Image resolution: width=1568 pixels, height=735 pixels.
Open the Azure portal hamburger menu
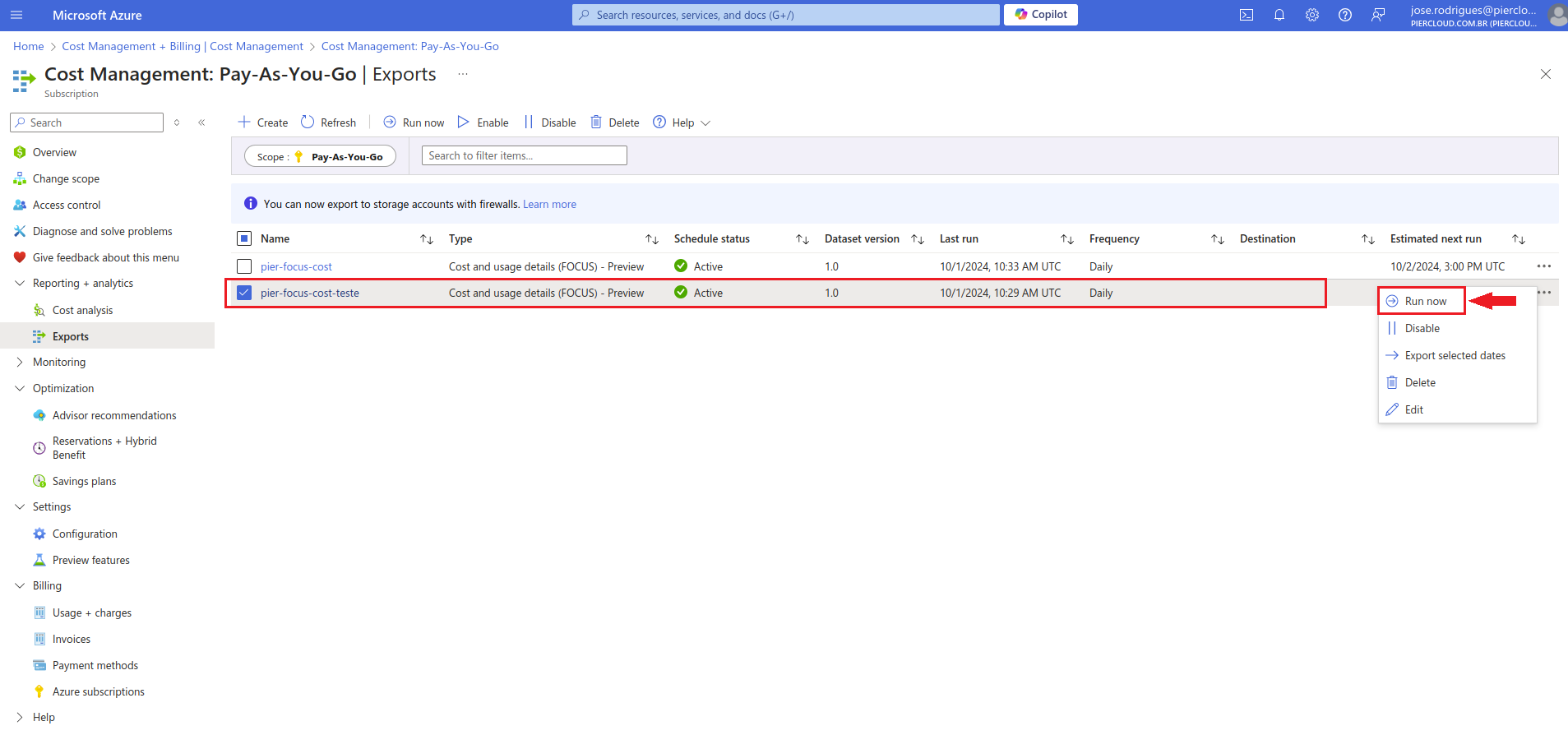click(x=16, y=15)
